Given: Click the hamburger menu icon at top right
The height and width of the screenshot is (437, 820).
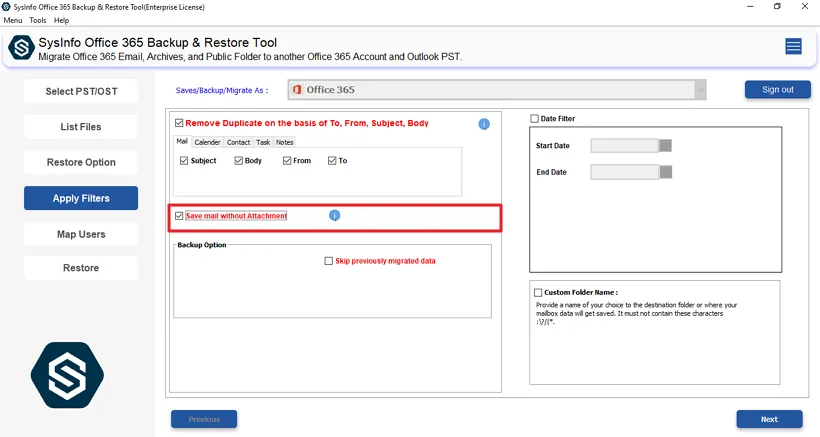Looking at the screenshot, I should point(793,47).
